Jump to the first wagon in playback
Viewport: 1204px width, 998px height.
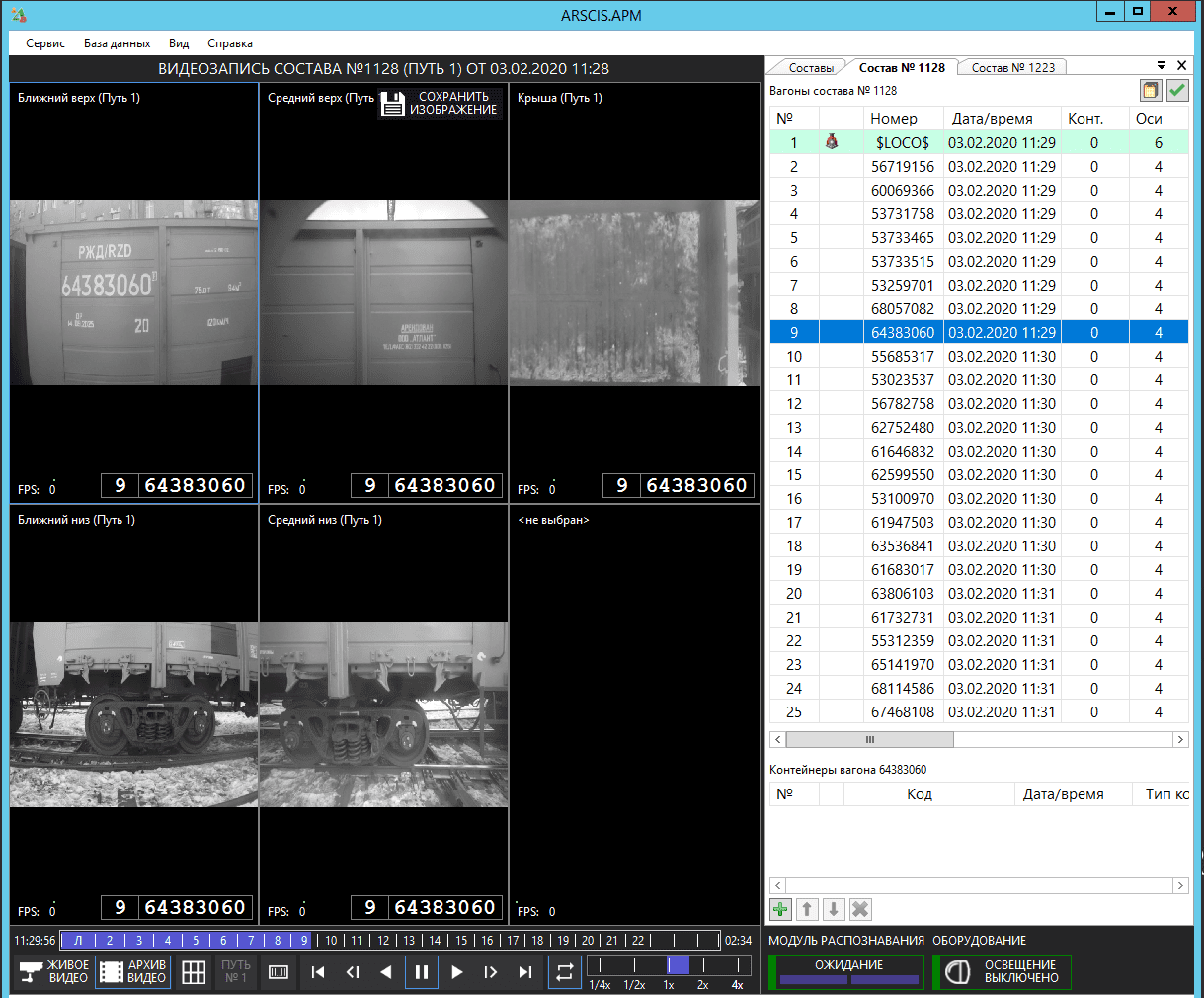click(318, 972)
